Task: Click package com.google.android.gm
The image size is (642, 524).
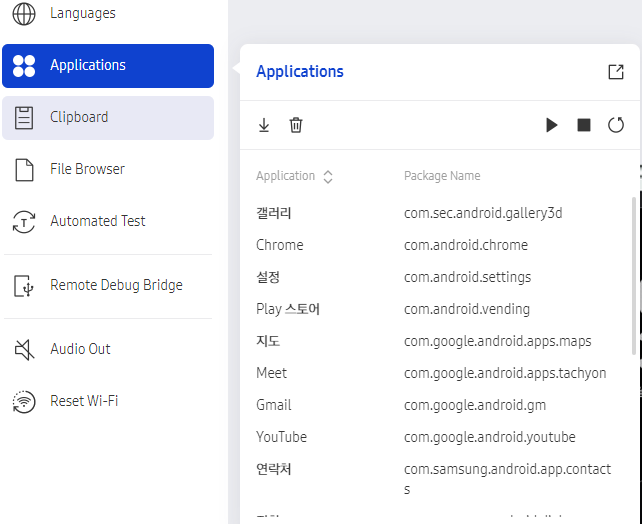Action: (475, 405)
